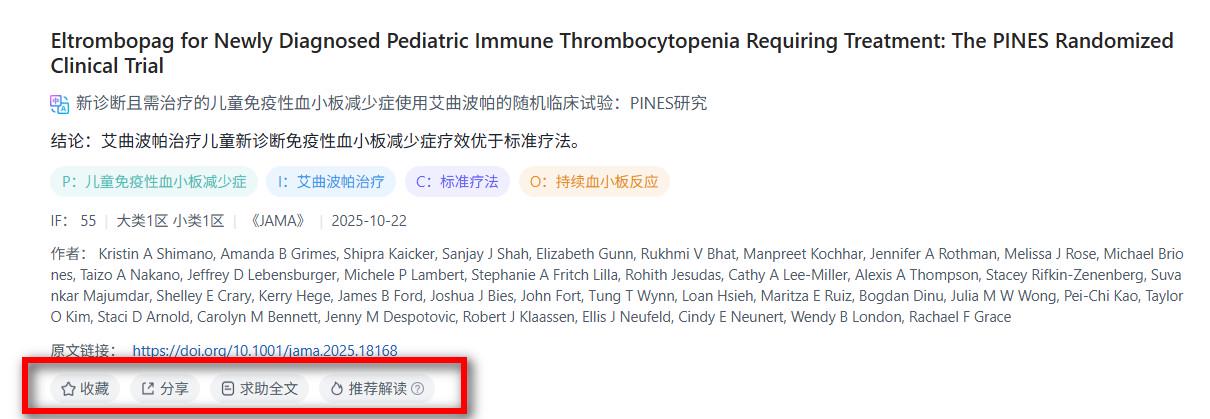Click the share arrow icon
This screenshot has width=1210, height=419.
point(148,389)
